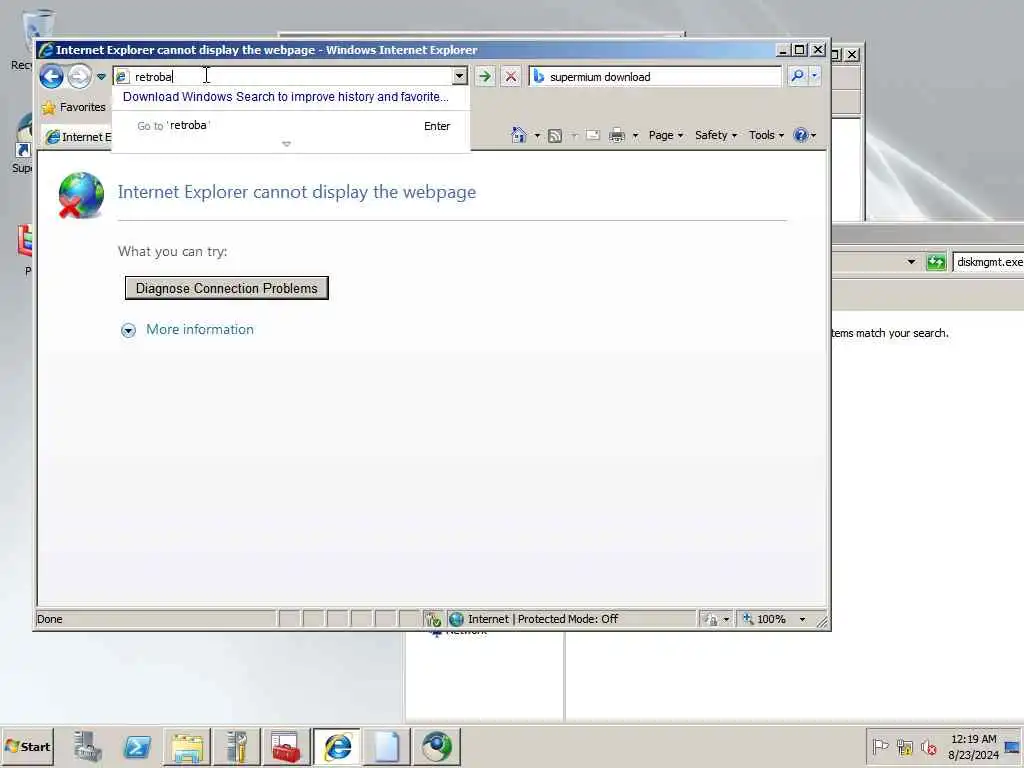Click the Print icon

tap(616, 136)
